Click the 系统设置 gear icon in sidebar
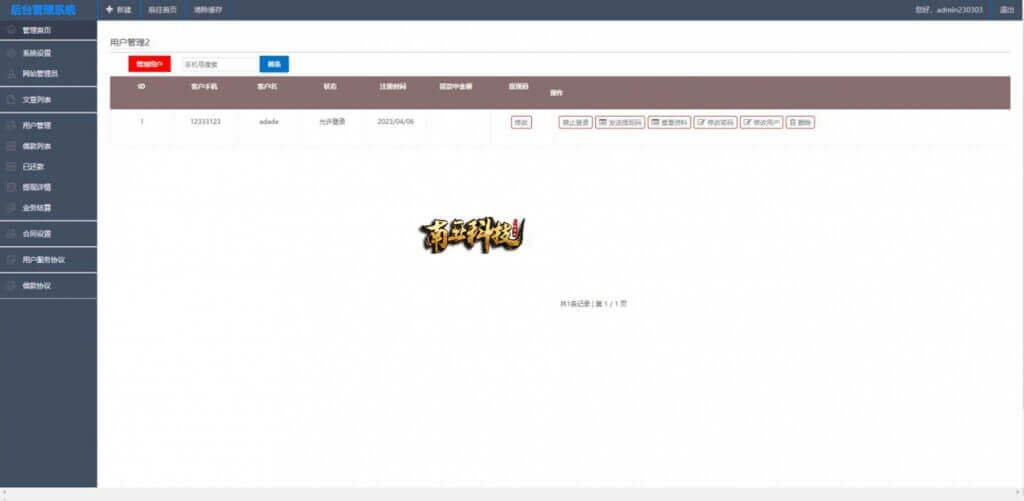The image size is (1024, 501). click(11, 52)
